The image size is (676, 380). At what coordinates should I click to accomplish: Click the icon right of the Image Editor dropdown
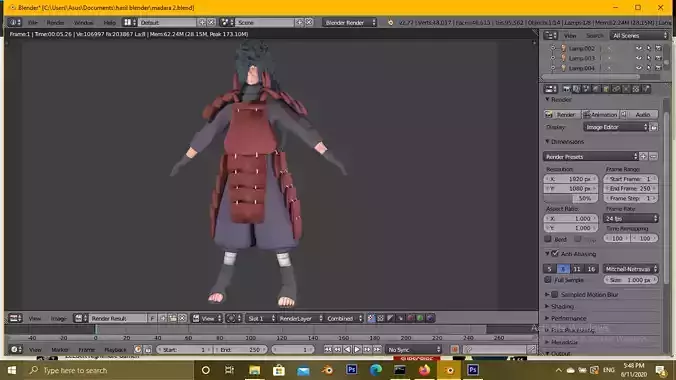tap(654, 127)
